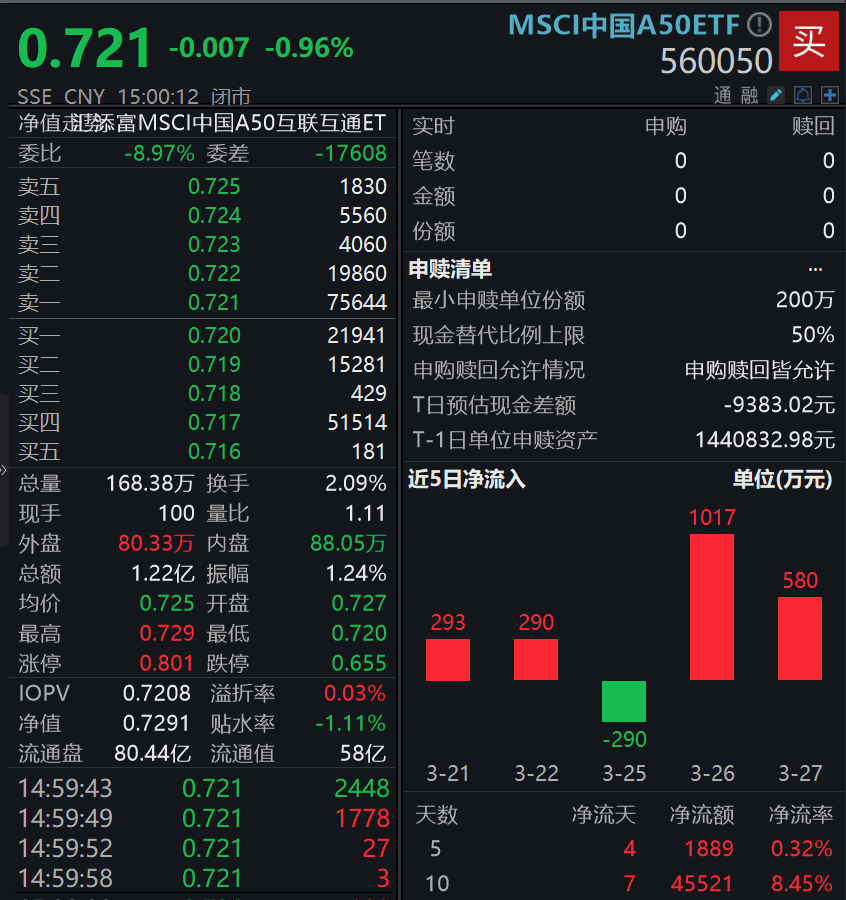Click the 14:59:43 trade row volume 2448
The image size is (846, 900).
(x=362, y=789)
